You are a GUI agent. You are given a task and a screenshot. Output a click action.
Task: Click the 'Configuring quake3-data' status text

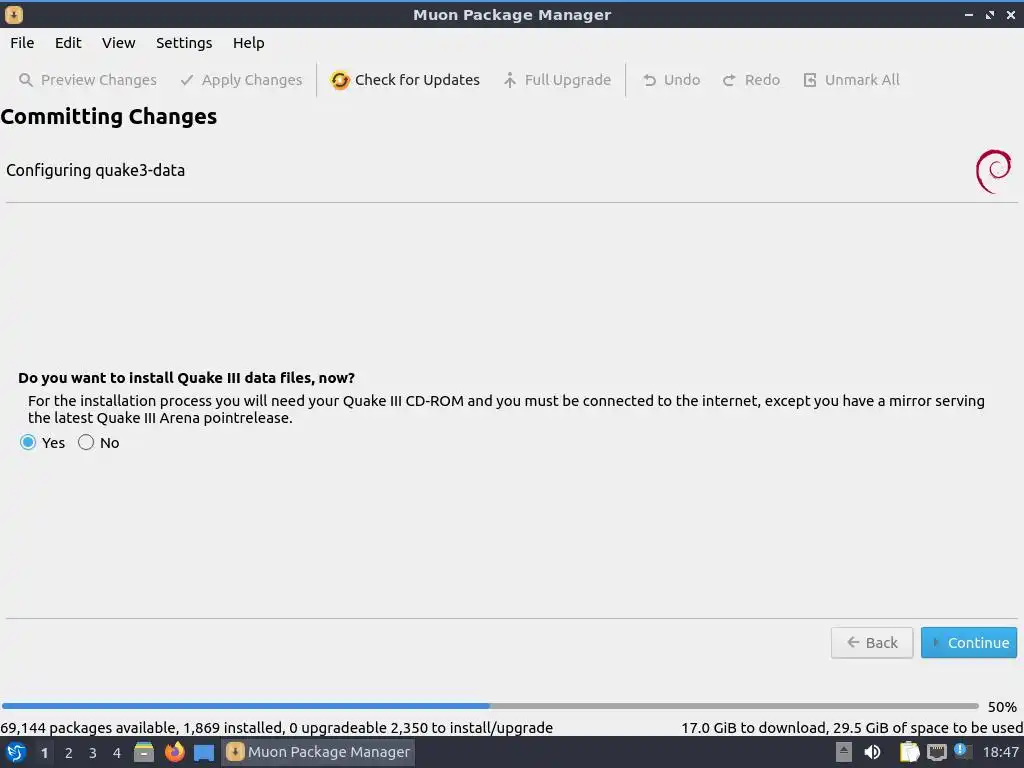pyautogui.click(x=95, y=170)
